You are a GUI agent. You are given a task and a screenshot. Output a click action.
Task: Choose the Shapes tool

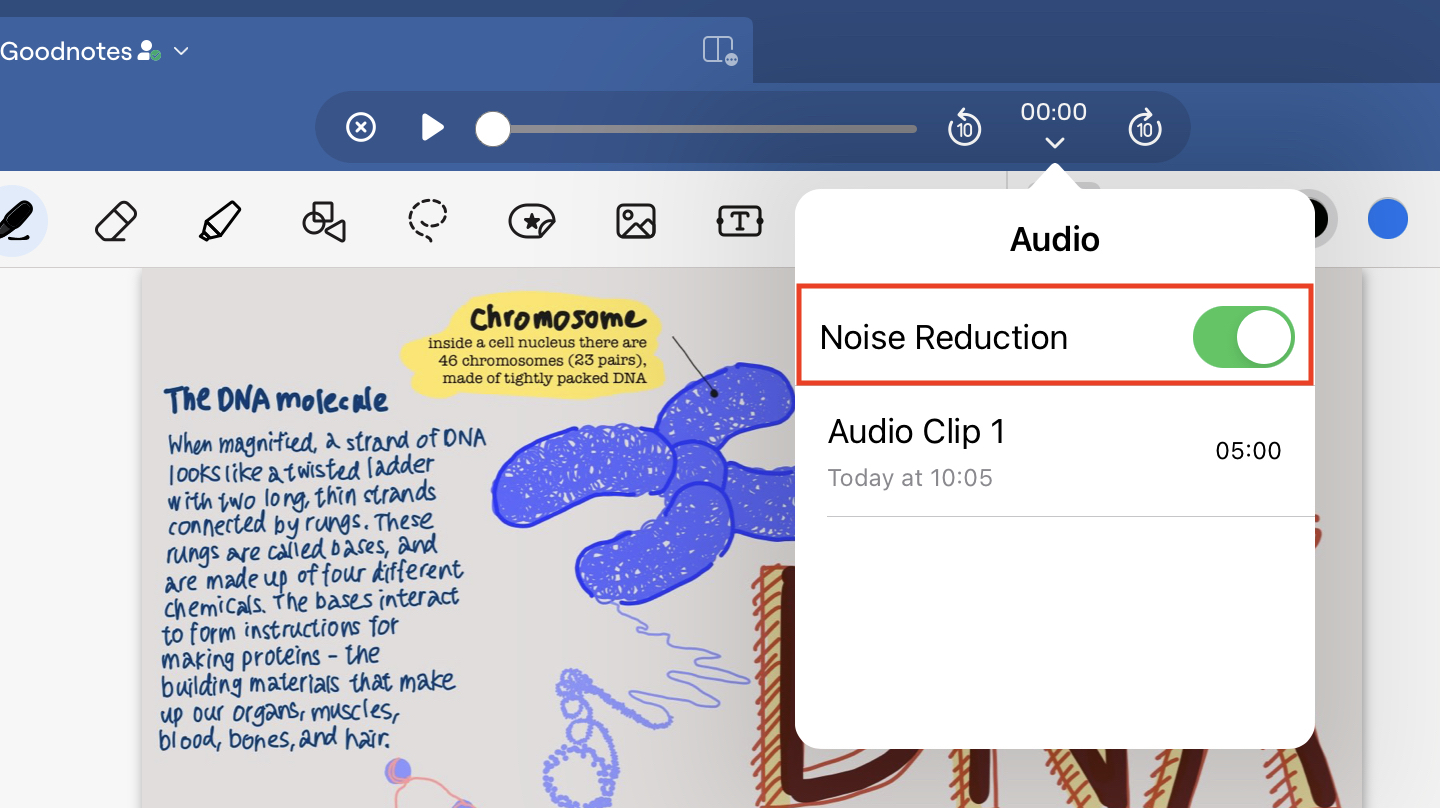pyautogui.click(x=323, y=221)
